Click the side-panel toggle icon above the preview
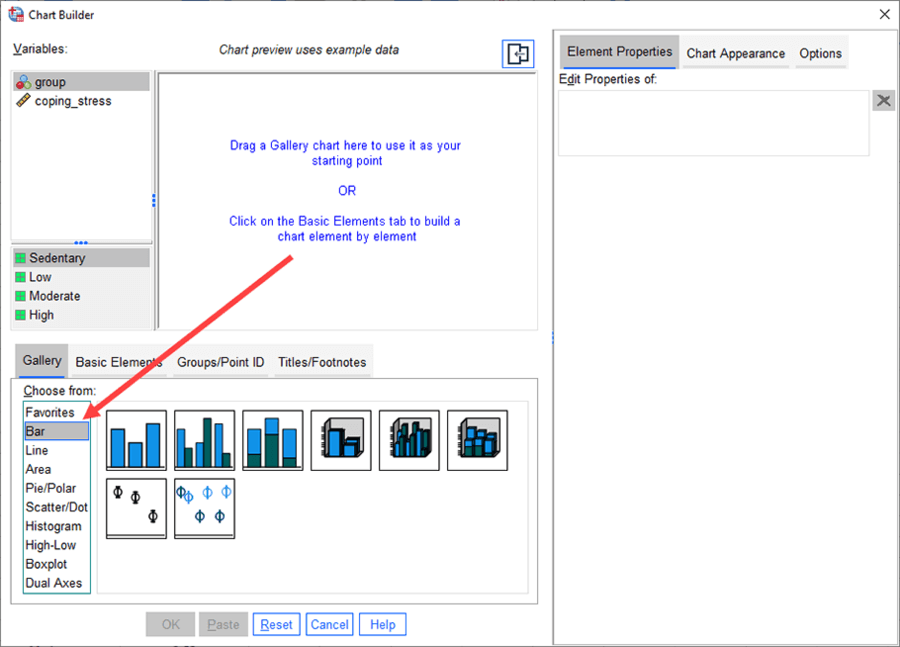The image size is (900, 647). (x=518, y=55)
